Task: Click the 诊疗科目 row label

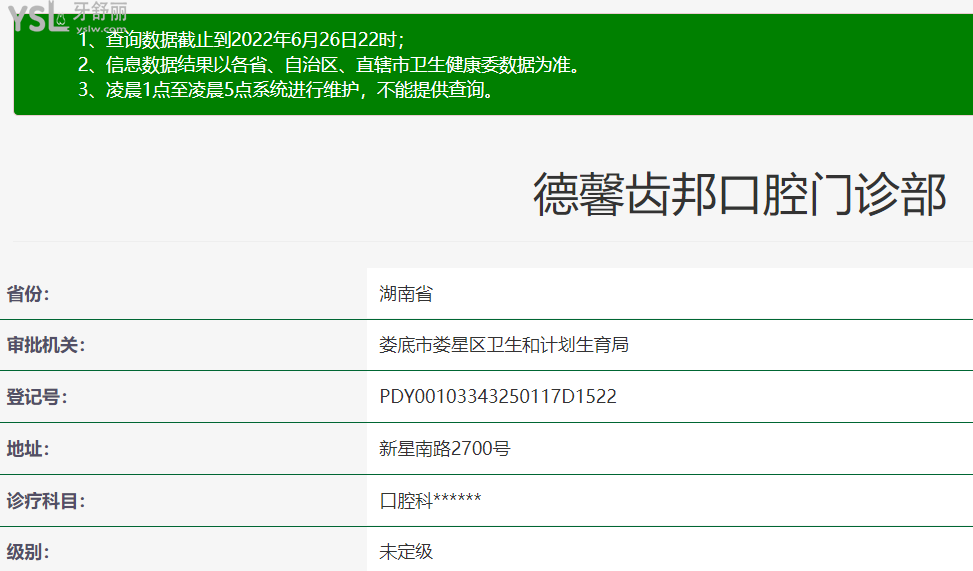Action: point(46,501)
